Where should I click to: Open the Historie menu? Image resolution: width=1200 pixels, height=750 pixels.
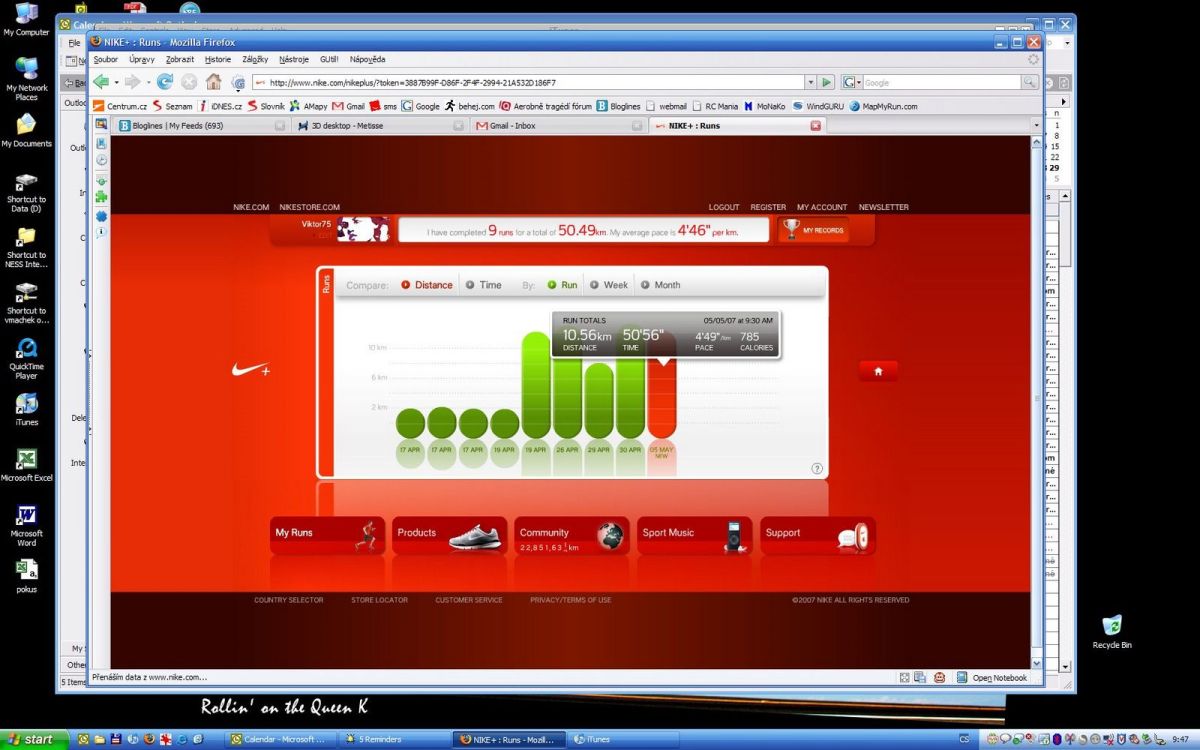pos(218,59)
